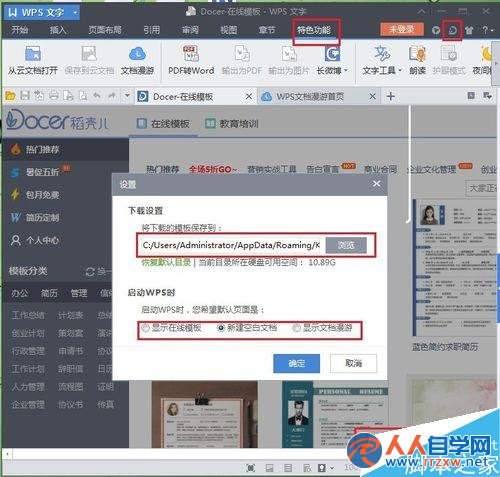Click 全场5折GO~ promo link
The height and width of the screenshot is (477, 500).
click(x=212, y=169)
